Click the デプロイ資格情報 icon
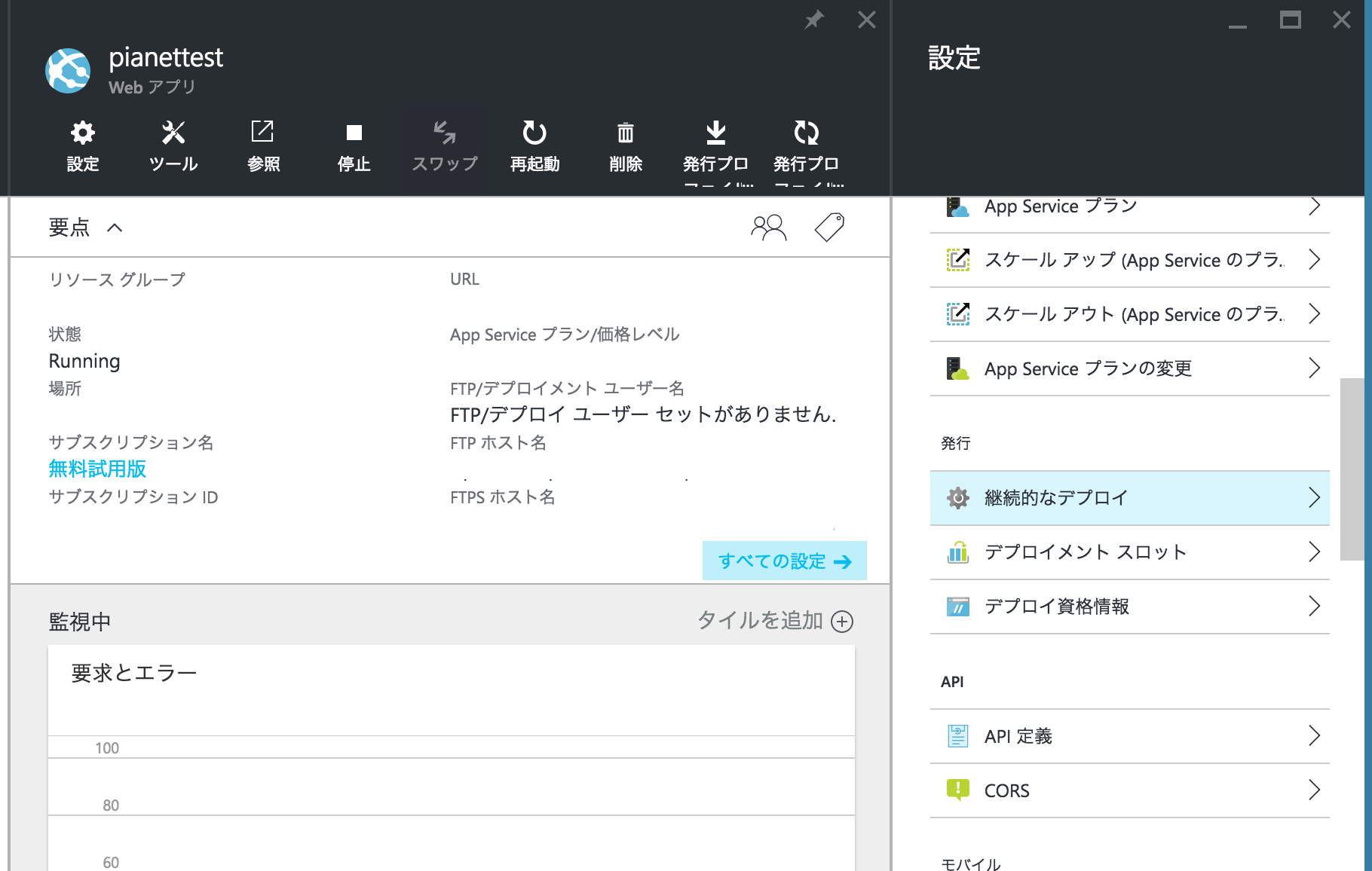1372x871 pixels. (x=958, y=607)
